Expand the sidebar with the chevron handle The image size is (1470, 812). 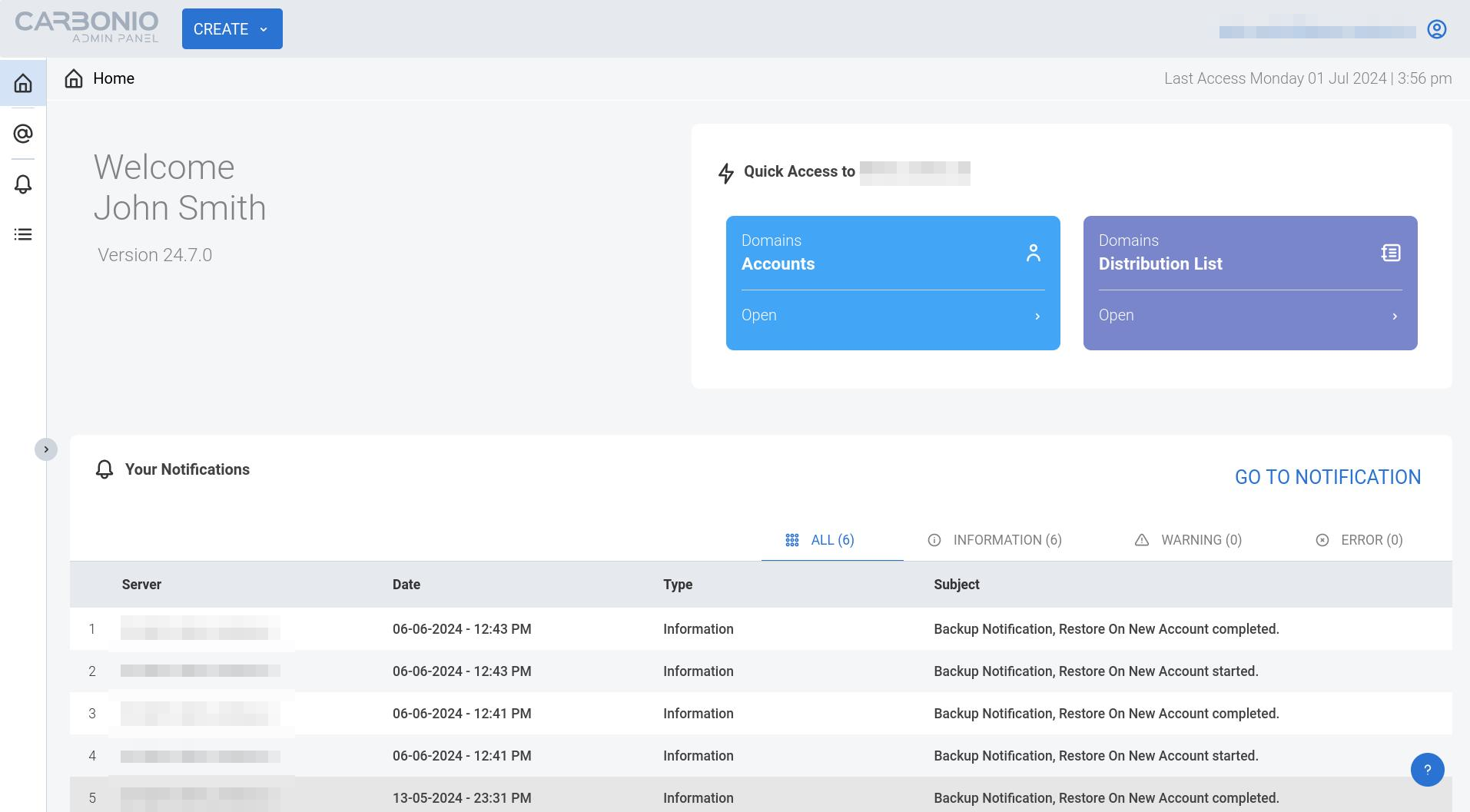[x=46, y=449]
